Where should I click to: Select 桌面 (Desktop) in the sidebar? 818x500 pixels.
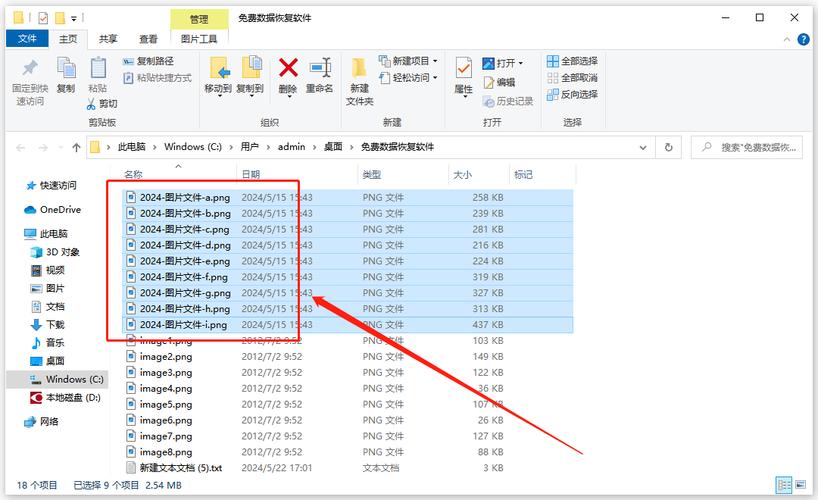tap(48, 361)
